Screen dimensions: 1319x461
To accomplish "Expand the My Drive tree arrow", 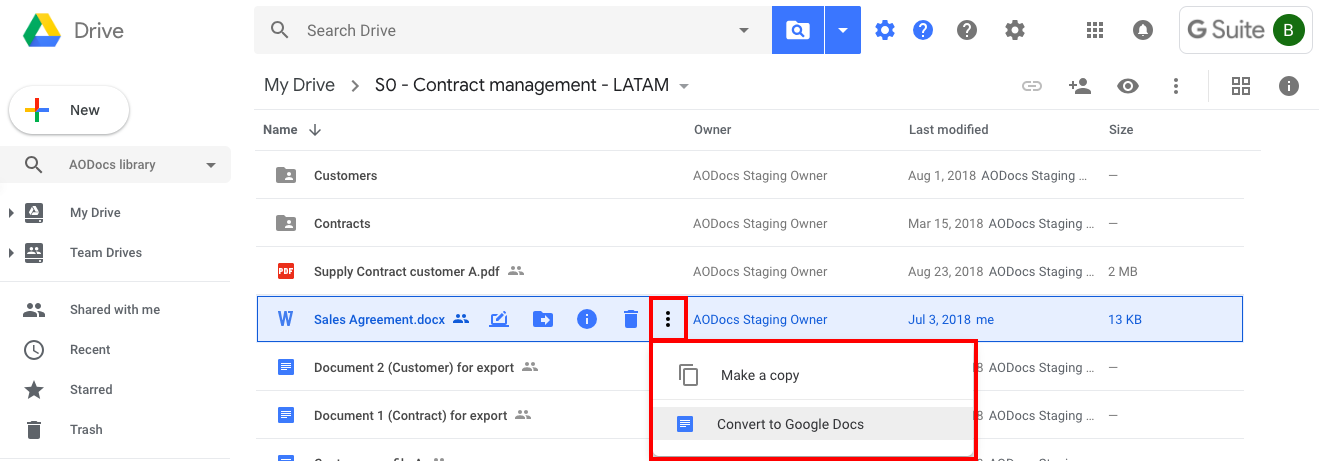I will pyautogui.click(x=11, y=212).
